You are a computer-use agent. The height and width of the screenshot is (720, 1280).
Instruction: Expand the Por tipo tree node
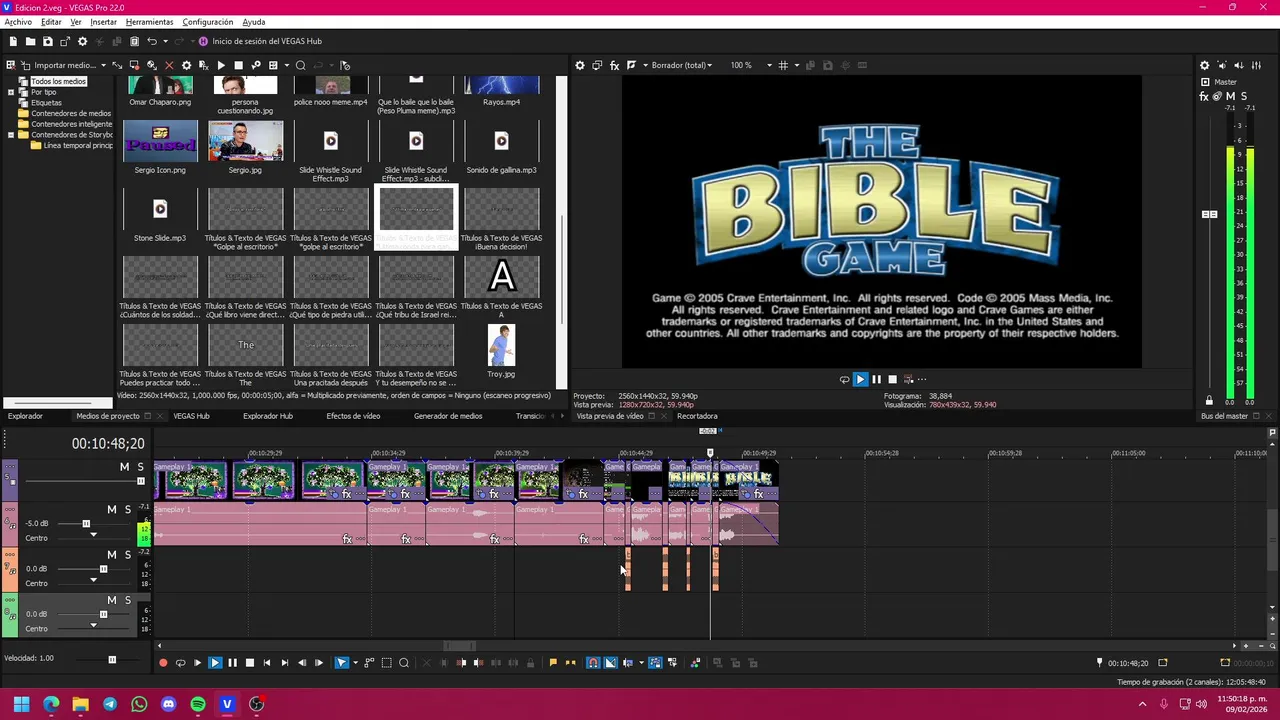point(11,92)
